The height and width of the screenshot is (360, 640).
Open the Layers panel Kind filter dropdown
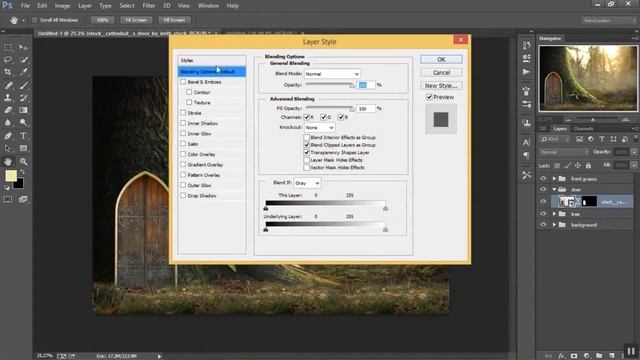pyautogui.click(x=555, y=139)
